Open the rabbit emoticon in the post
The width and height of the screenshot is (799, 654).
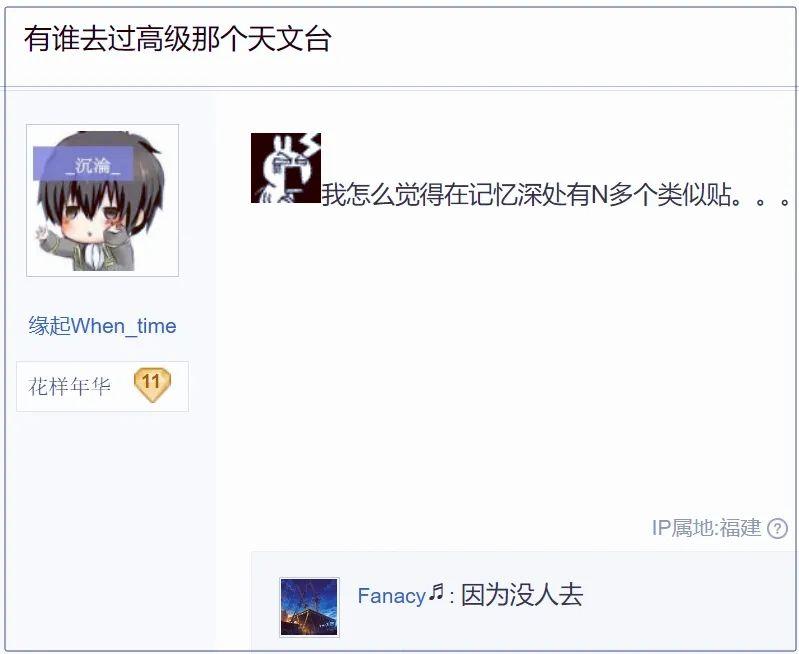[285, 168]
